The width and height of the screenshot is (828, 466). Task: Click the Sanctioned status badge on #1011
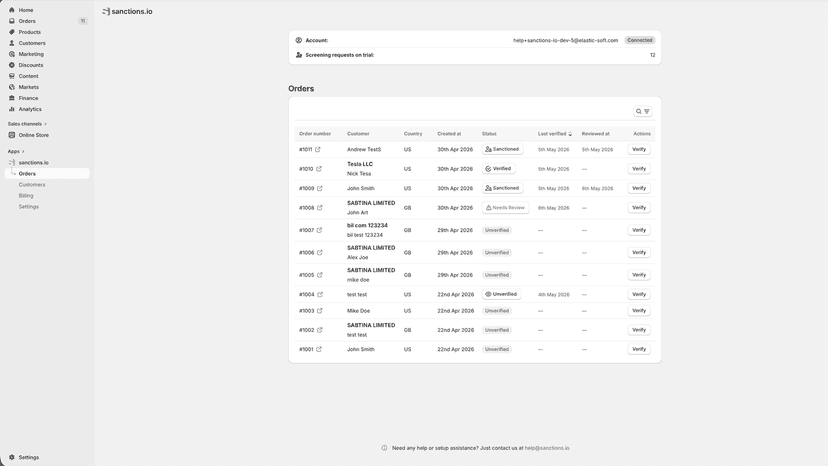point(502,150)
